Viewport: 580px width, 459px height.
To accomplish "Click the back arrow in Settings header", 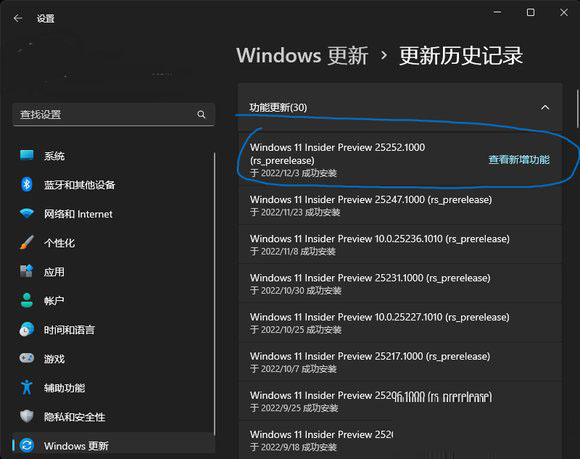I will [x=18, y=18].
